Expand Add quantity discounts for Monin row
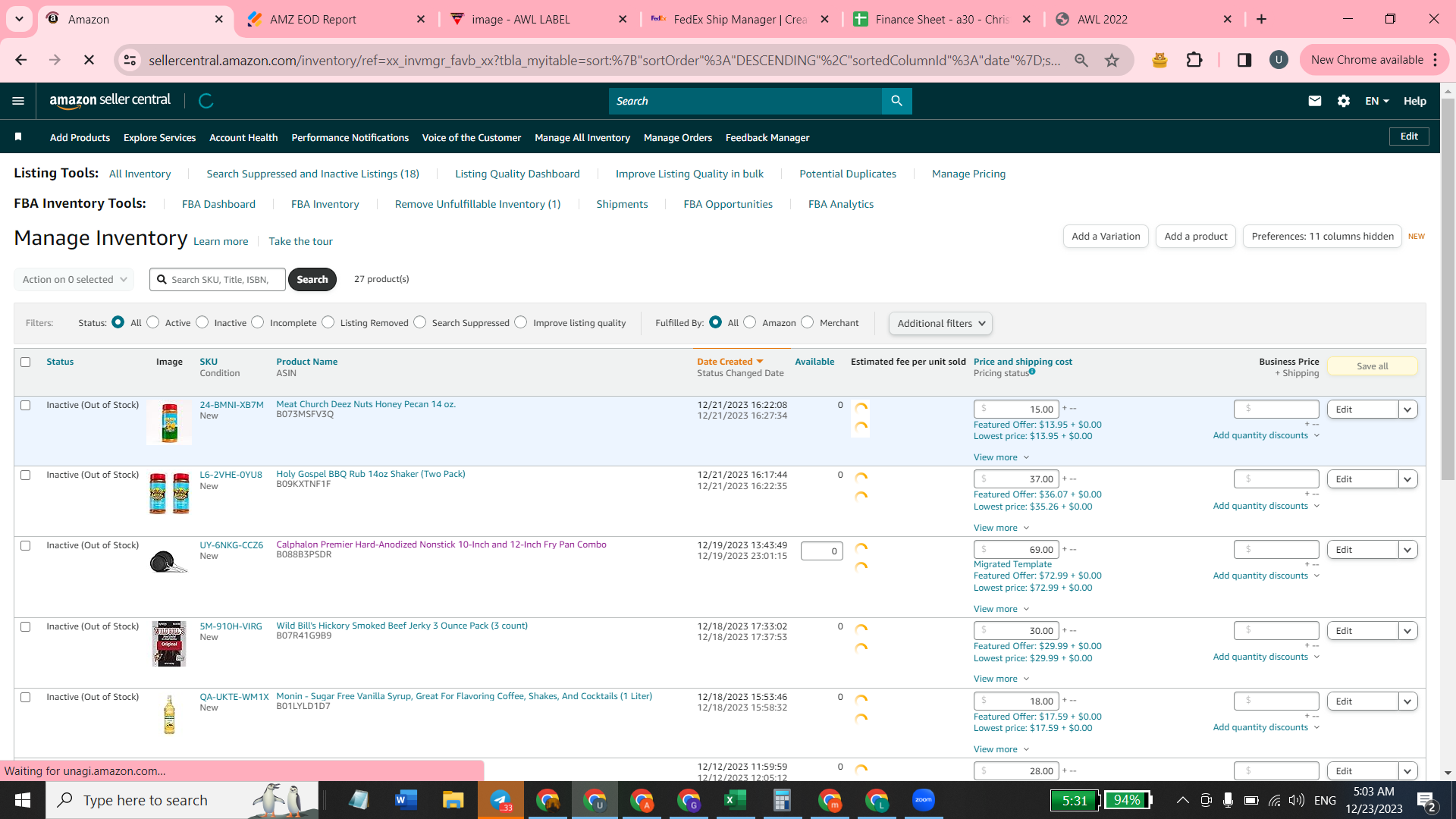The image size is (1456, 819). click(1266, 727)
